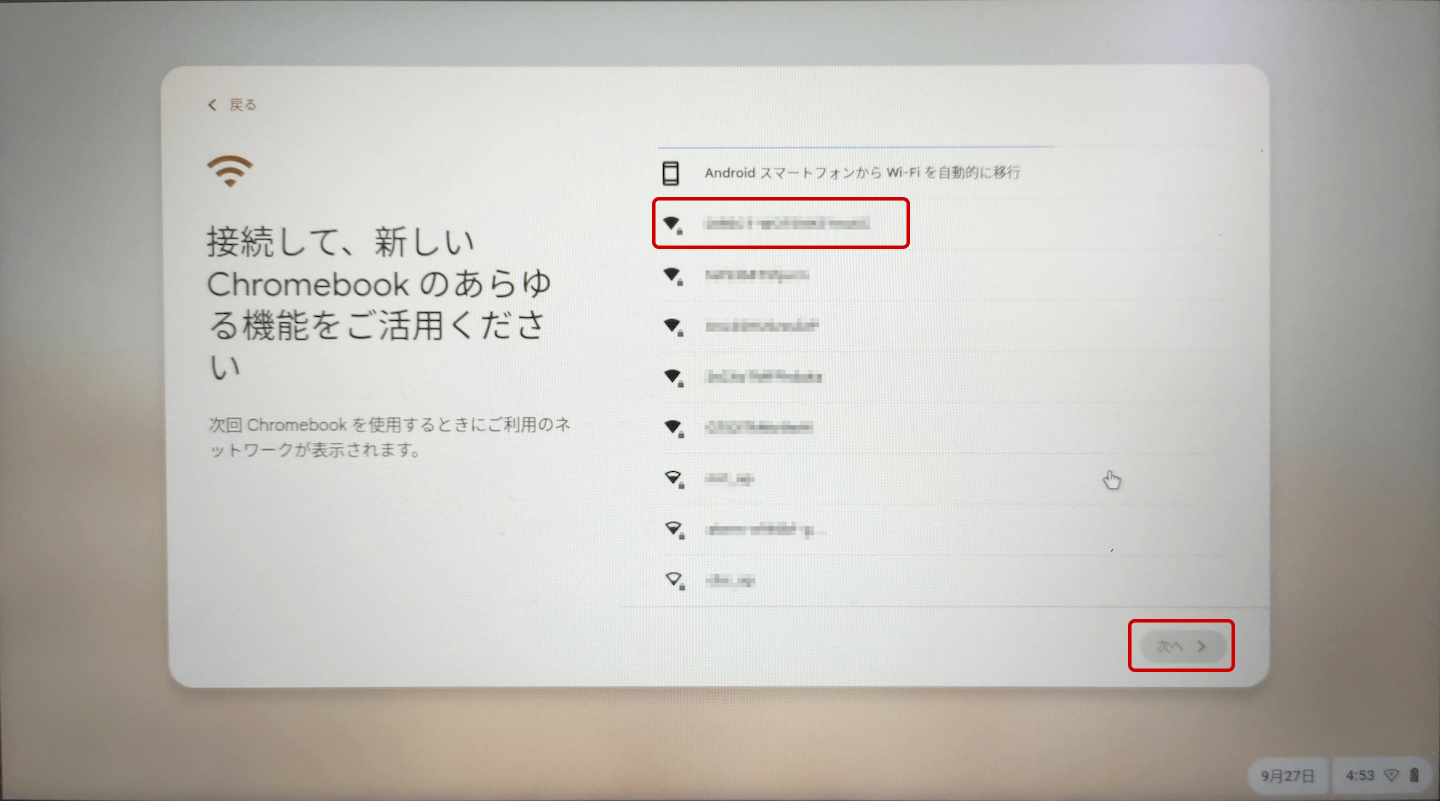The image size is (1440, 801).
Task: Click the Android smartphone icon
Action: pos(671,173)
